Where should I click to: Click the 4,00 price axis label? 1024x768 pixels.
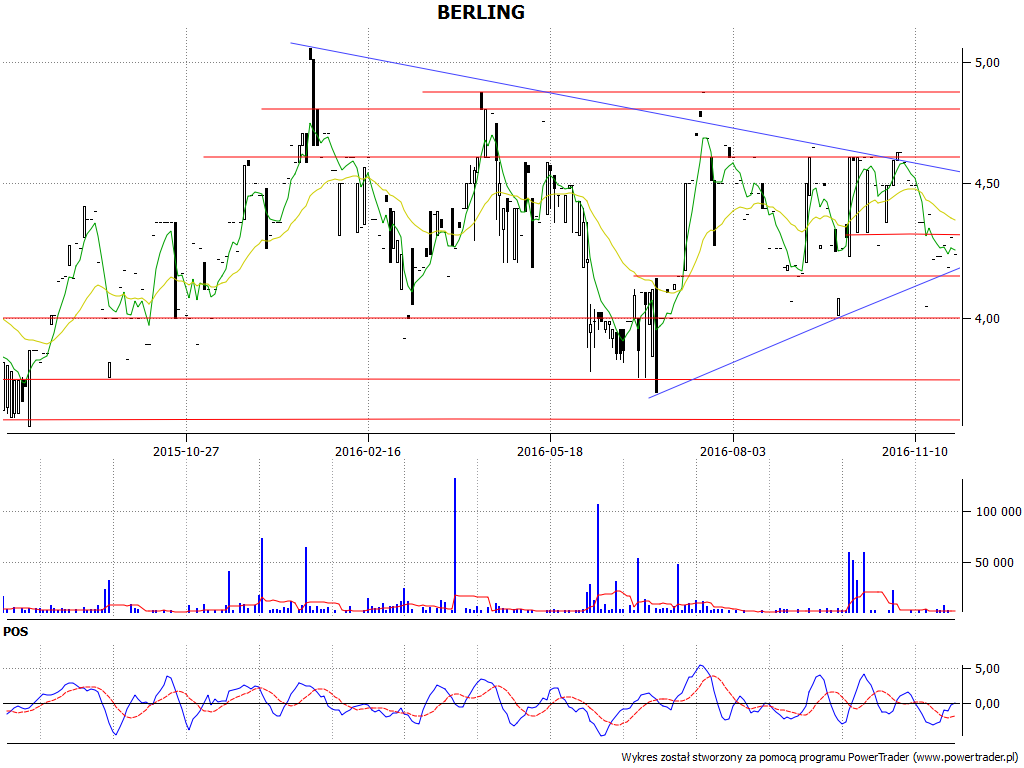(x=987, y=319)
